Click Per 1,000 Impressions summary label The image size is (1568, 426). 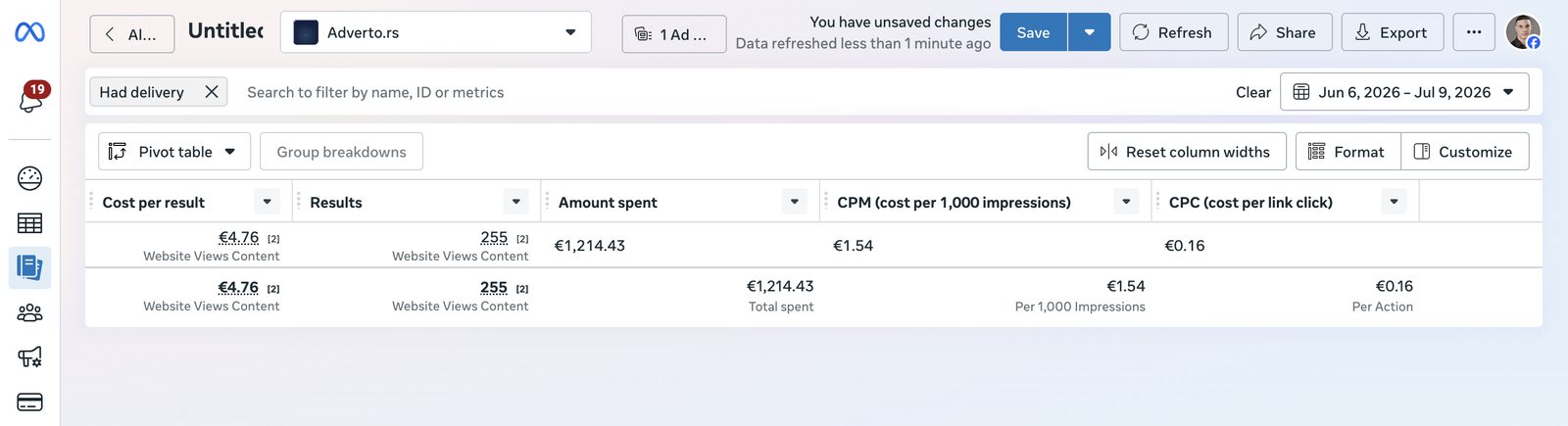(x=1080, y=307)
